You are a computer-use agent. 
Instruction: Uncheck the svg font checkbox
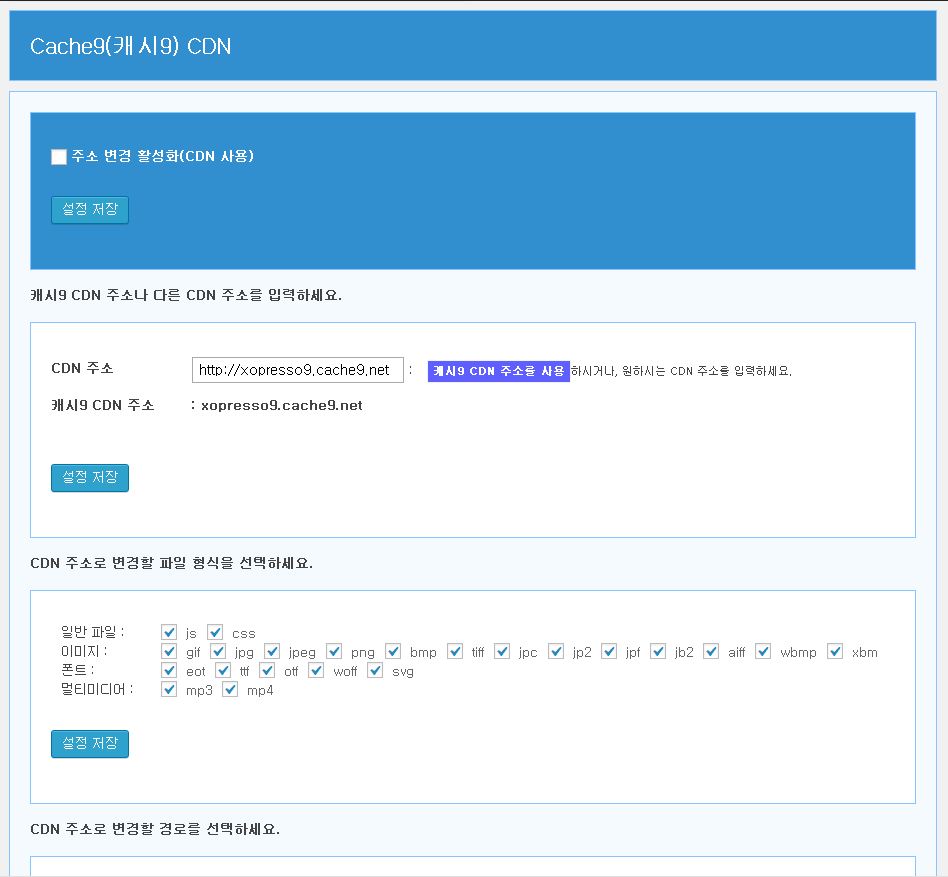[x=375, y=670]
